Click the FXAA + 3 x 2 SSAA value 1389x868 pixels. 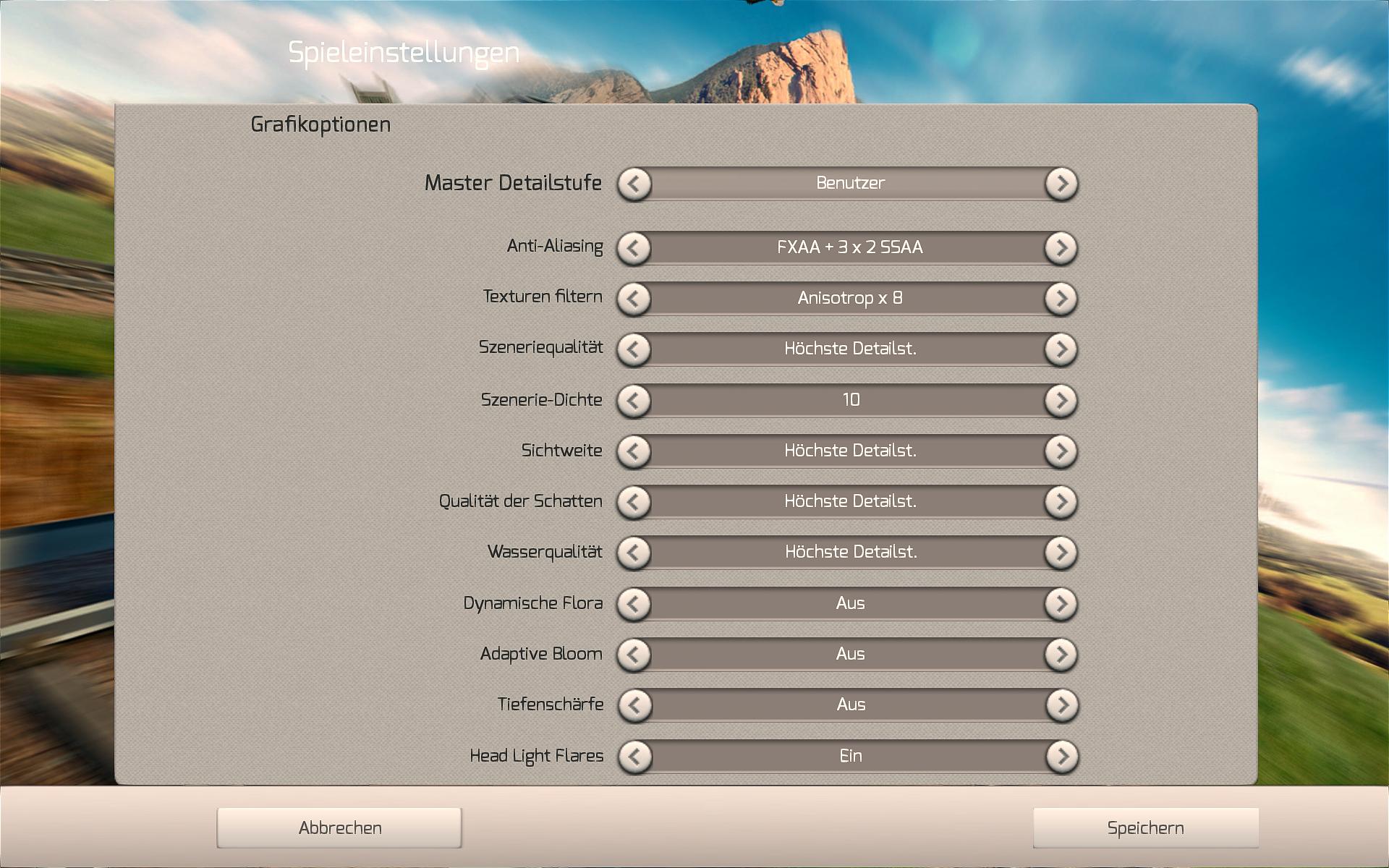849,247
